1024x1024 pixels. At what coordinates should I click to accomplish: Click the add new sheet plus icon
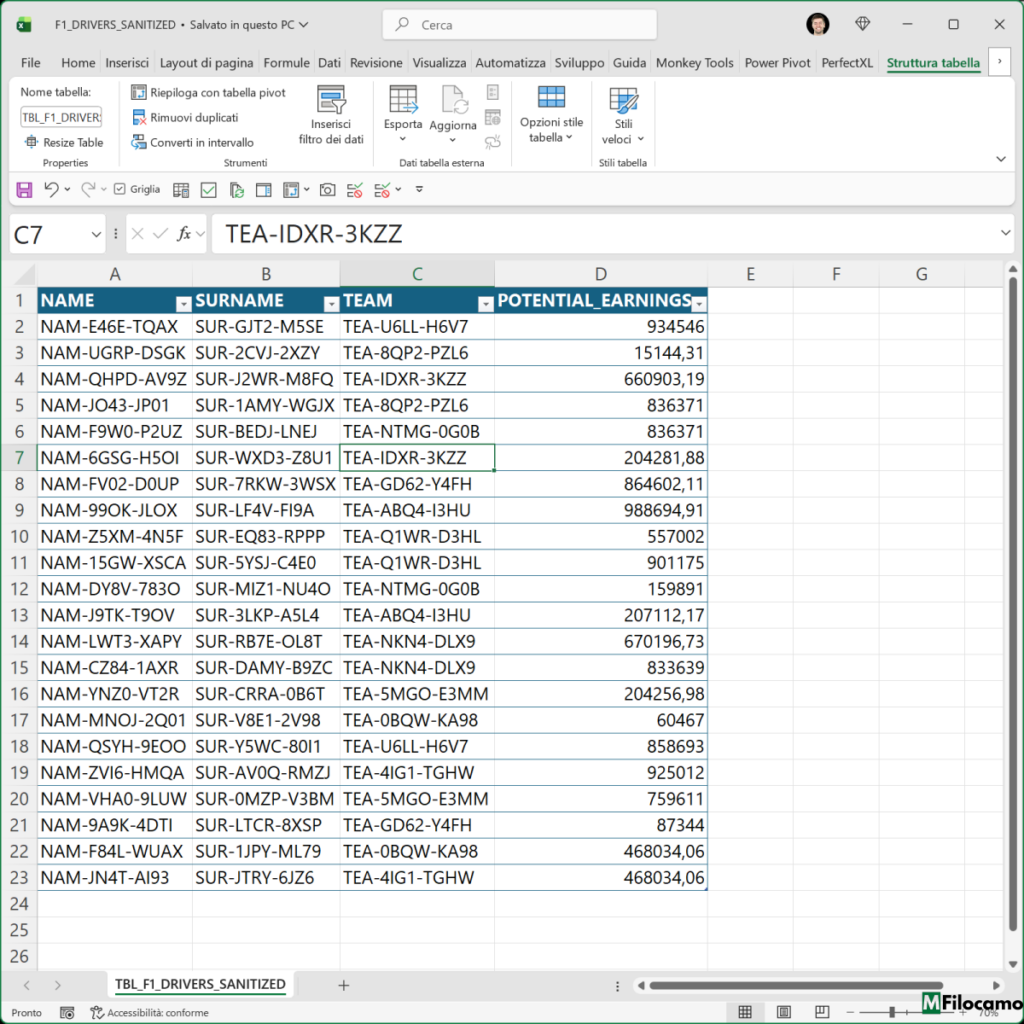pyautogui.click(x=344, y=985)
